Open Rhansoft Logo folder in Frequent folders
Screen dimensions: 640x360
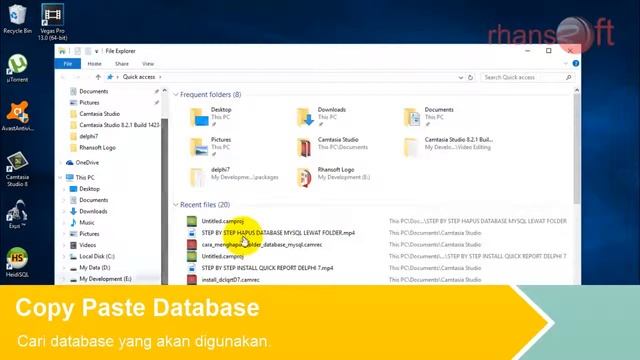pos(333,177)
